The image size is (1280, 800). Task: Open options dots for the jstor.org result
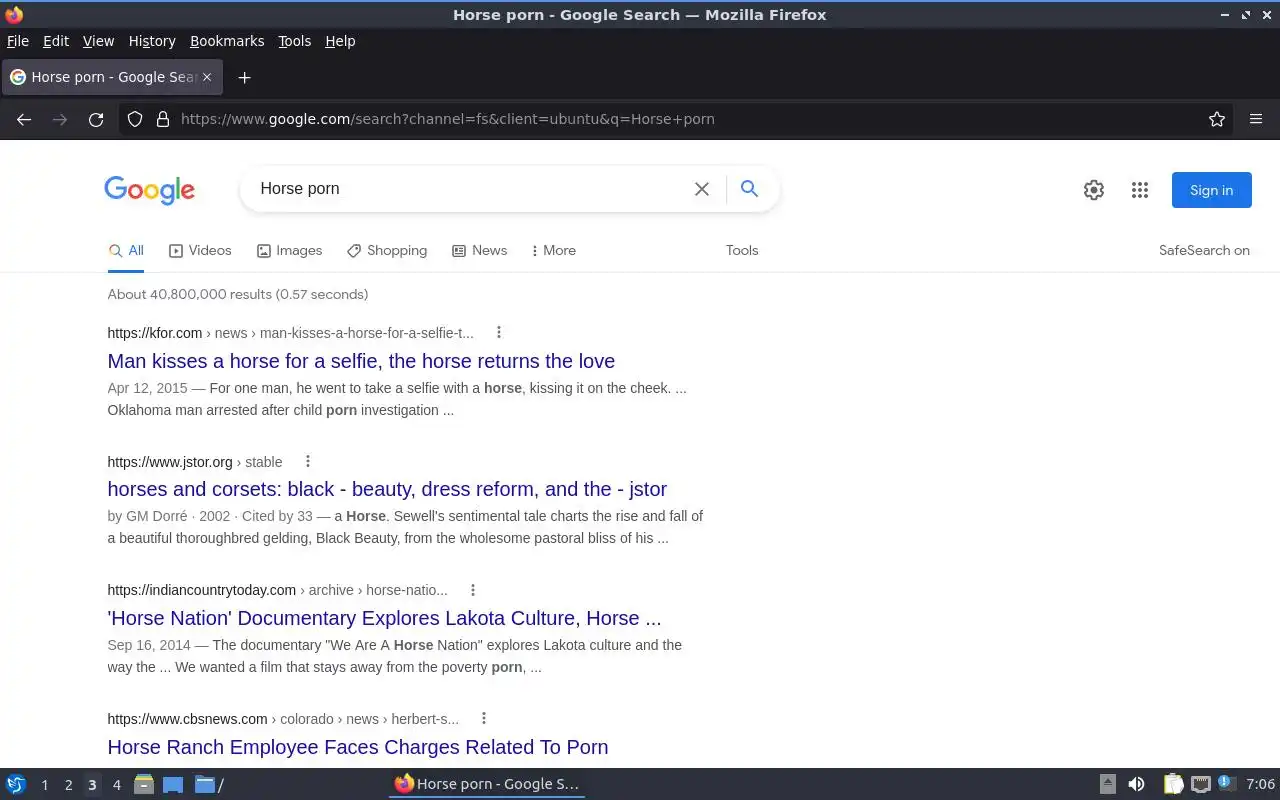pos(308,462)
